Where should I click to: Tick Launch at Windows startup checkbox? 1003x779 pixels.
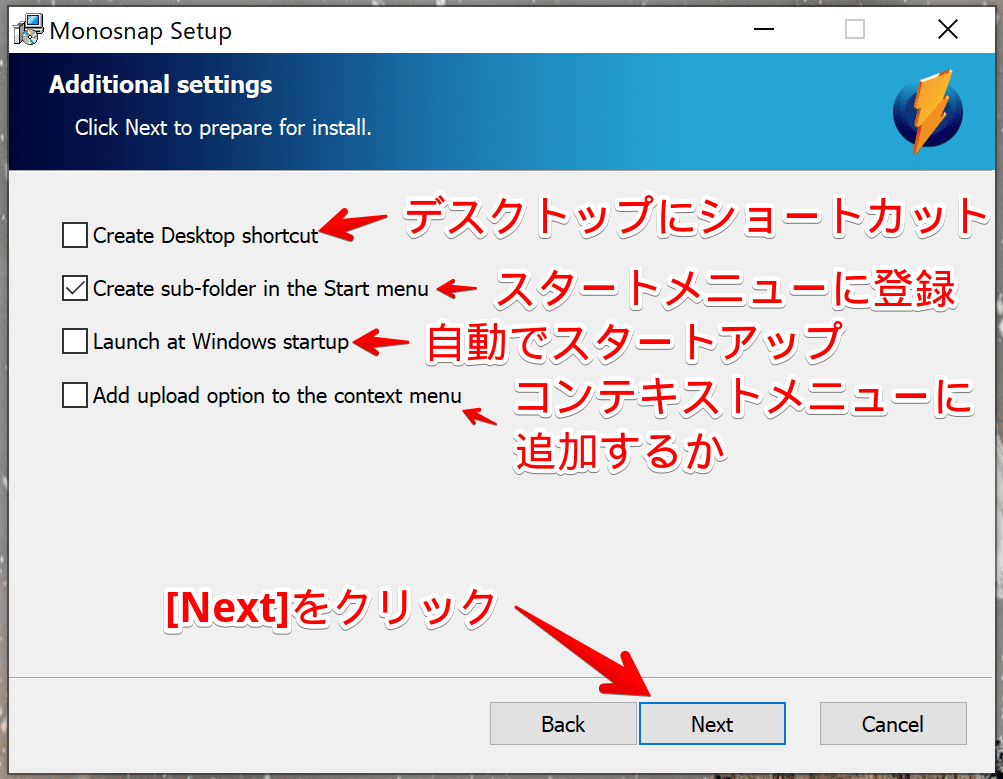(x=75, y=341)
